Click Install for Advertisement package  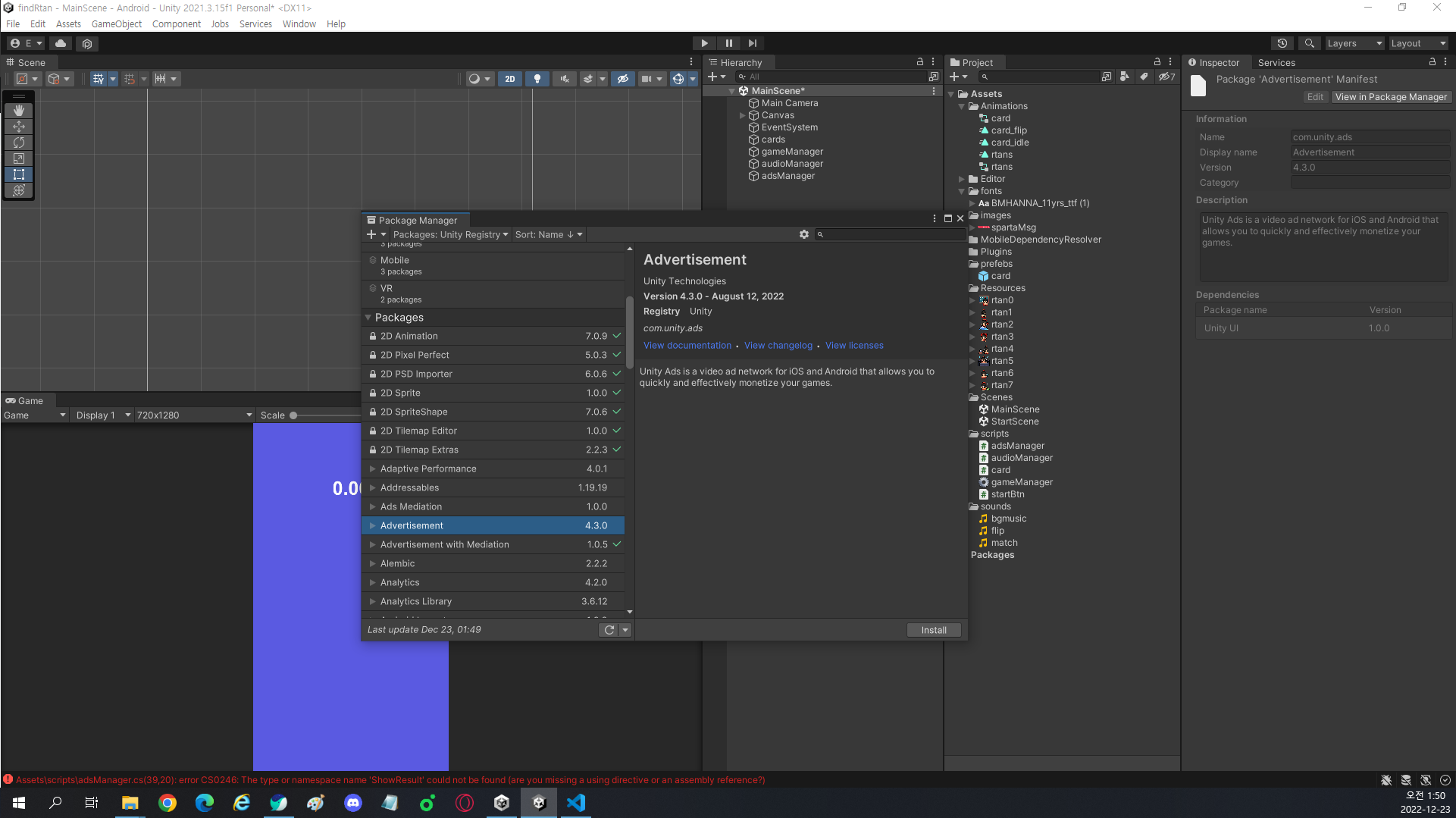point(934,630)
